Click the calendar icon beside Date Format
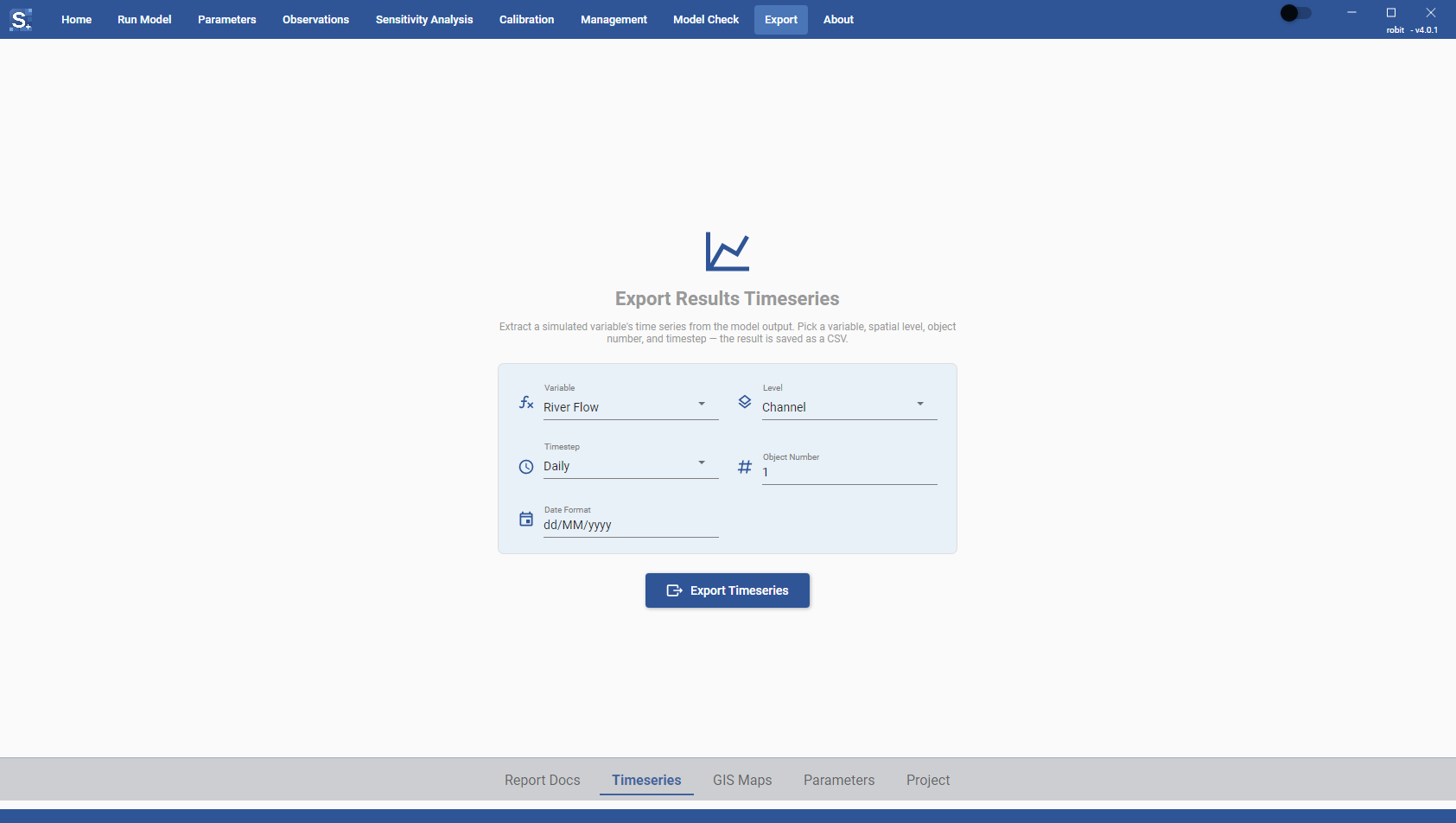 click(x=526, y=520)
